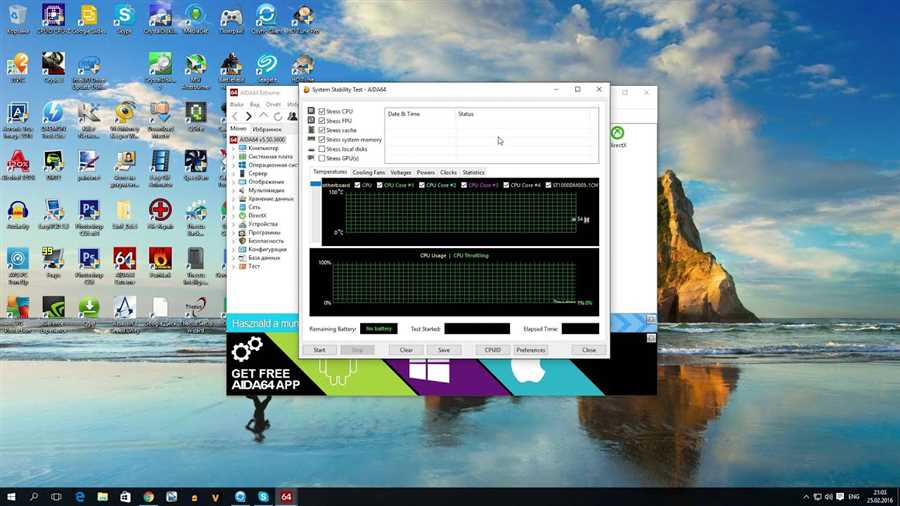The image size is (900, 506).
Task: Click GET FREE AIDA64 APP banner
Action: pyautogui.click(x=266, y=379)
